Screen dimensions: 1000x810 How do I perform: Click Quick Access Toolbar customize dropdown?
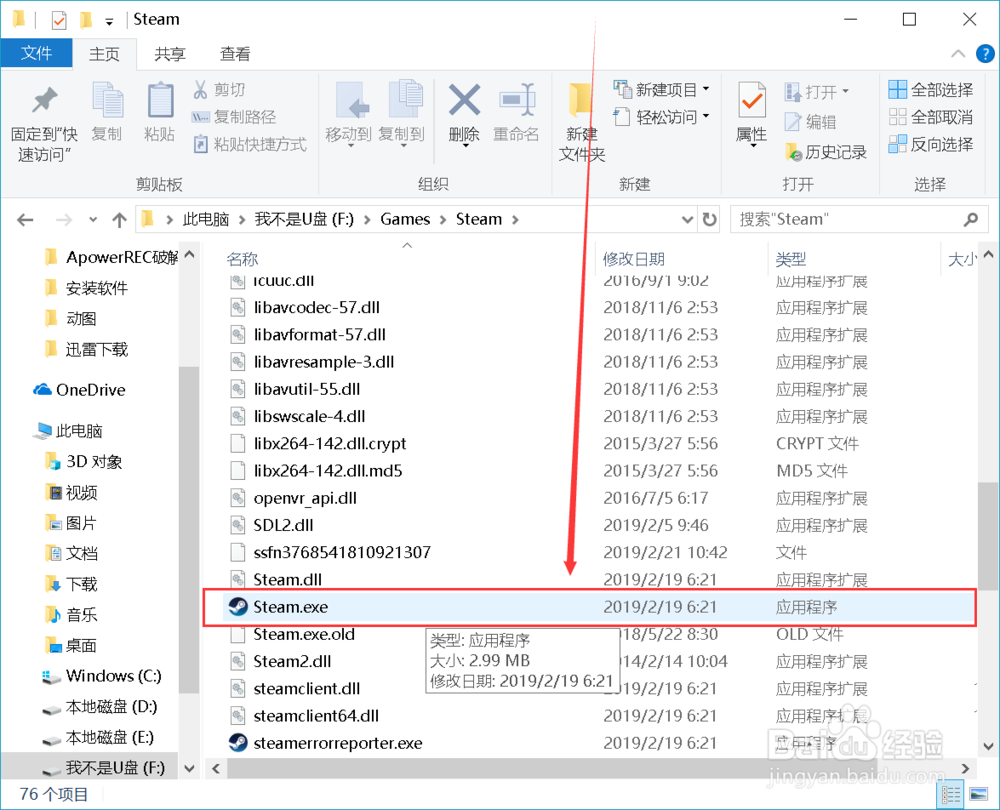(109, 21)
